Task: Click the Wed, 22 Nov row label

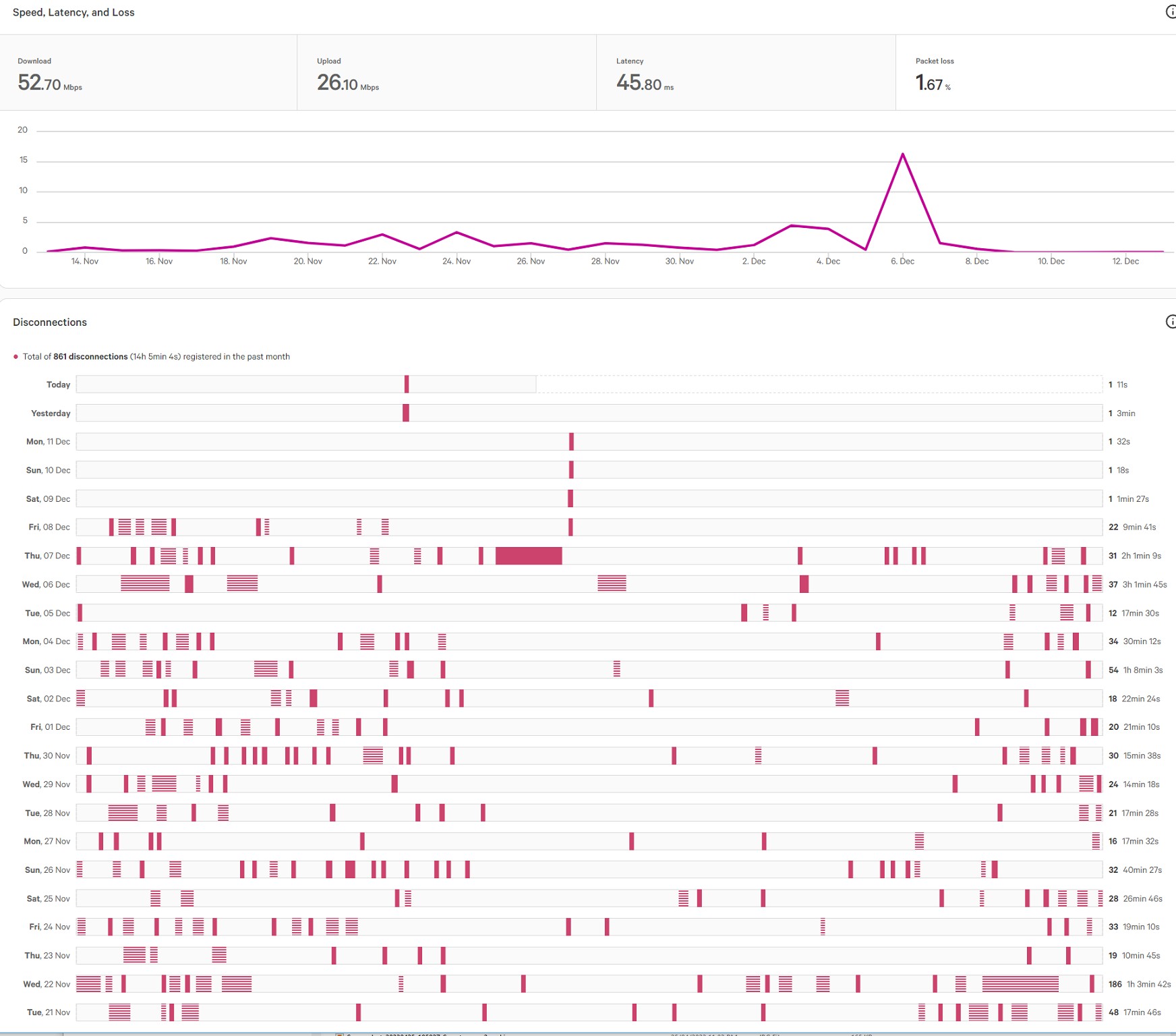Action: click(x=47, y=984)
